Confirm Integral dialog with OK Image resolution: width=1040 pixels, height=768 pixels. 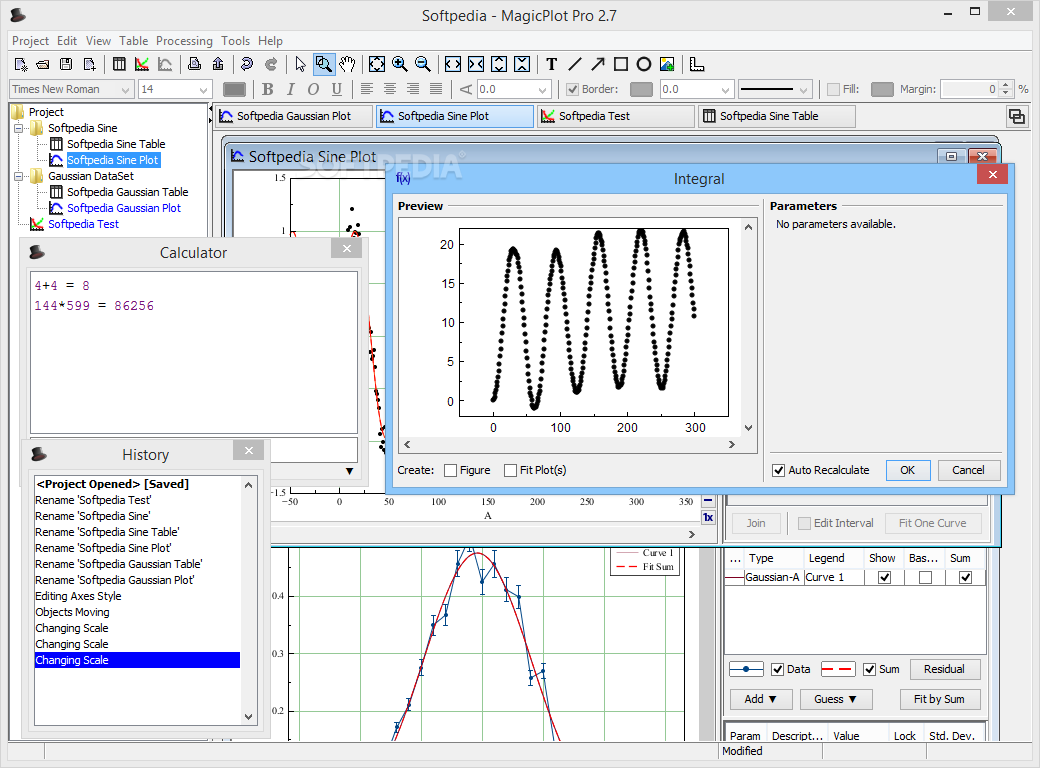coord(907,470)
